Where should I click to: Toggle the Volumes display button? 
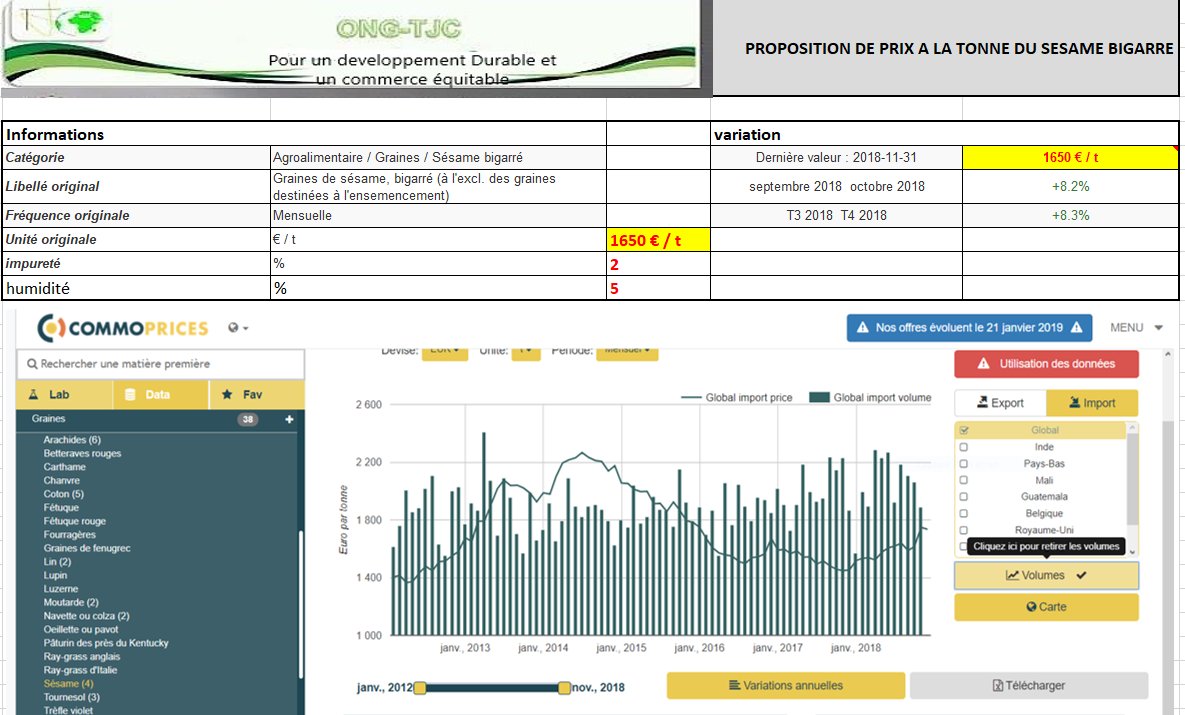pyautogui.click(x=1046, y=576)
